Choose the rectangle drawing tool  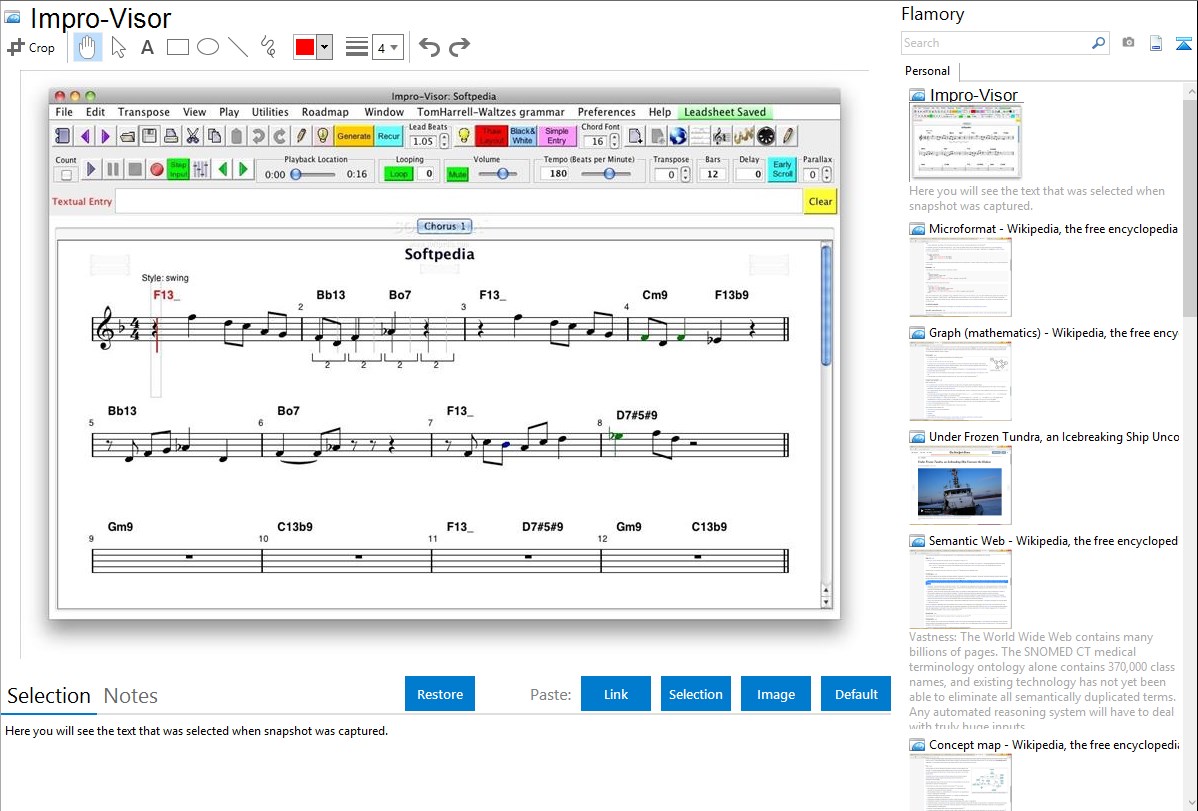pos(177,47)
